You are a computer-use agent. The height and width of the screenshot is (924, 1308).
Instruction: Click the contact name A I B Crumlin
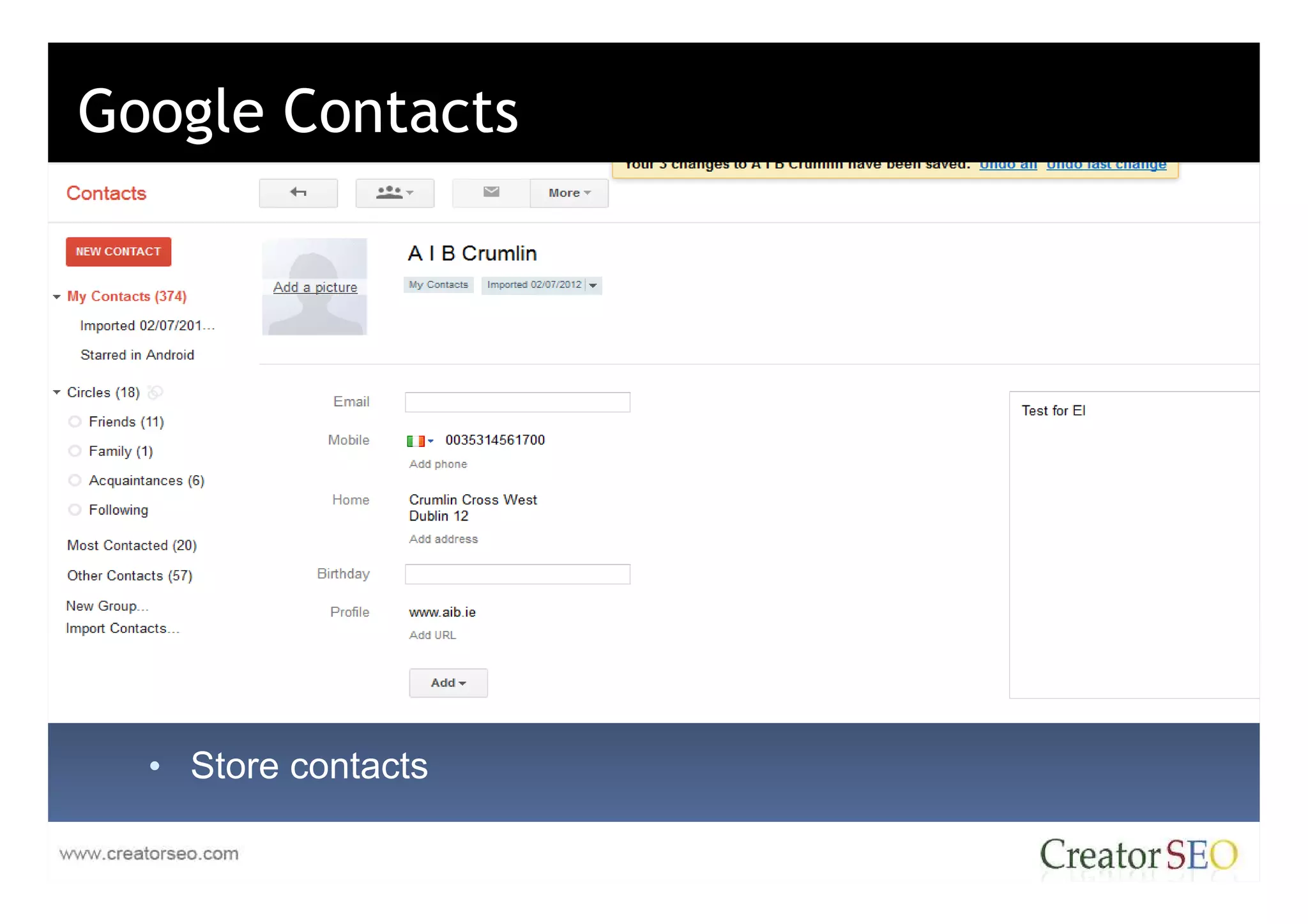[472, 254]
